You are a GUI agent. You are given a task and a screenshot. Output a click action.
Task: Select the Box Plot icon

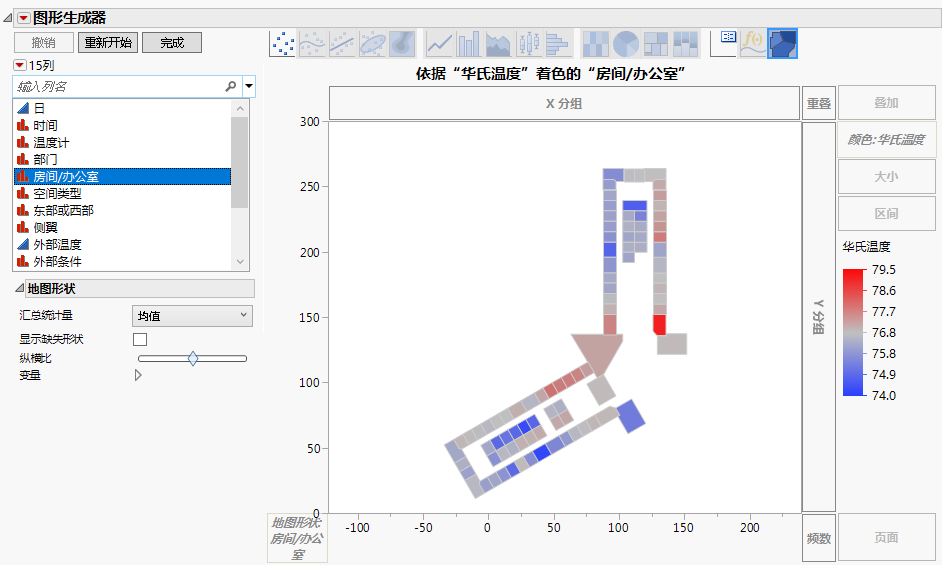coord(529,43)
